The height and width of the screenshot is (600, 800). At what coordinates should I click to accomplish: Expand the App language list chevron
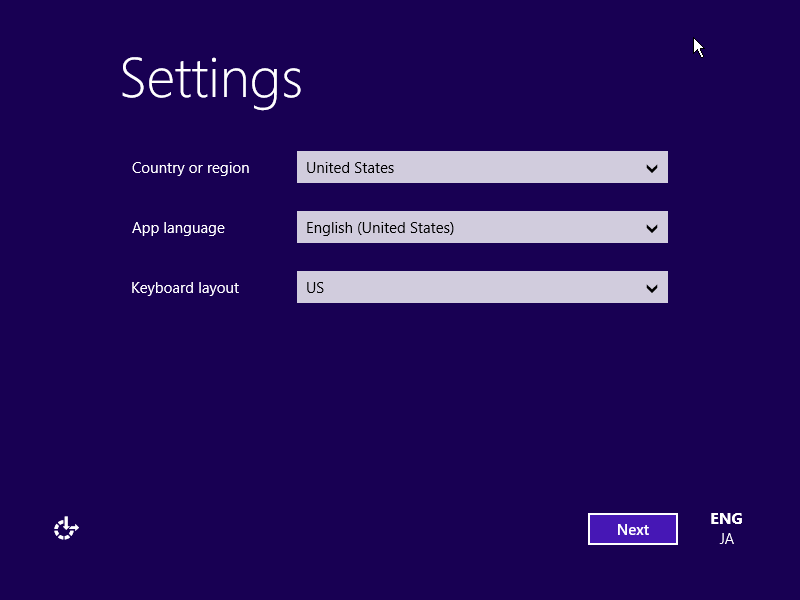[652, 227]
